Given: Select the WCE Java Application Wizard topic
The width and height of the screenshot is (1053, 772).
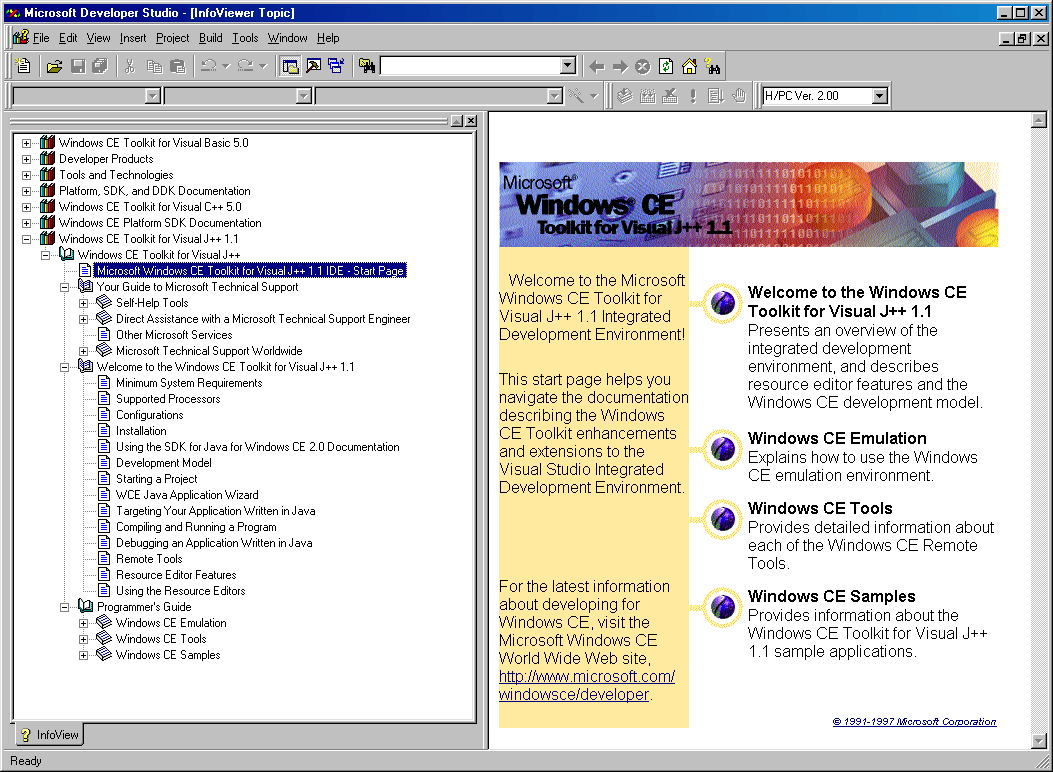Looking at the screenshot, I should pyautogui.click(x=187, y=495).
